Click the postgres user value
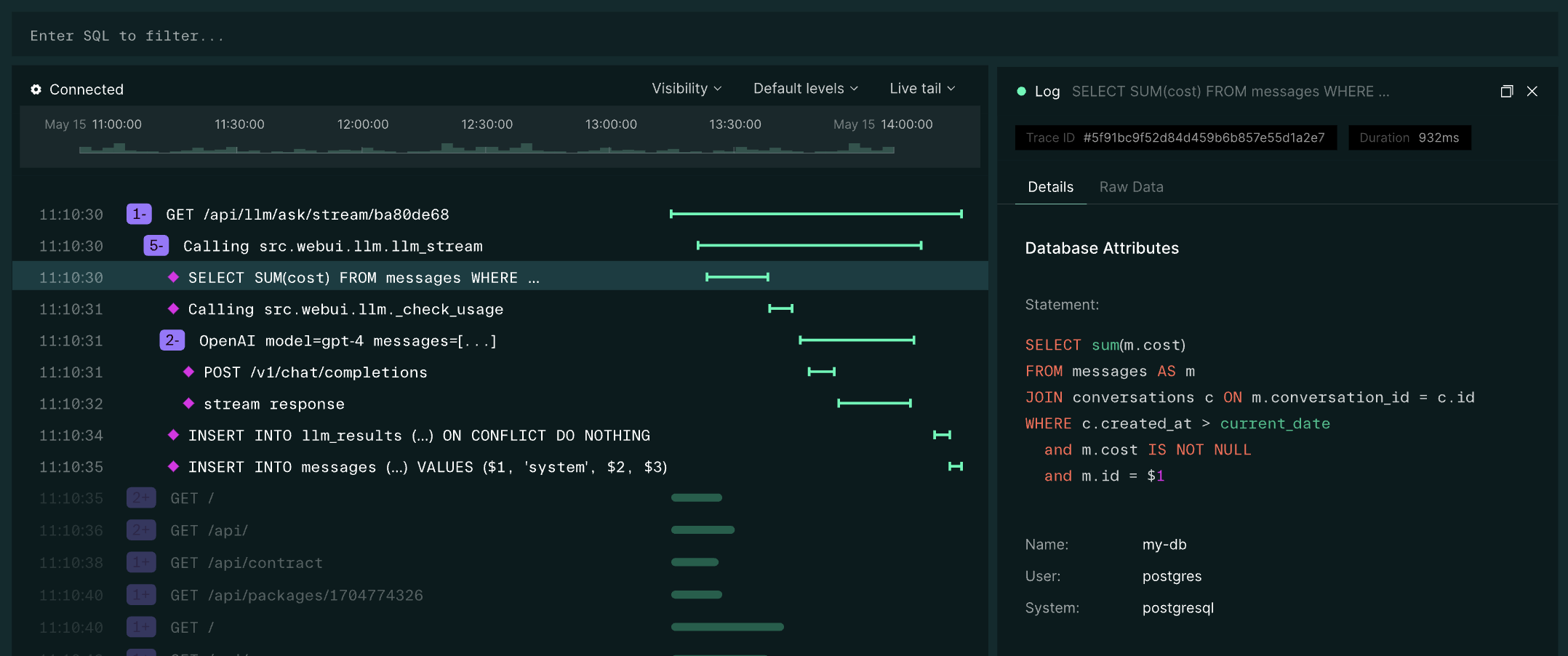Image resolution: width=1568 pixels, height=656 pixels. pos(1172,577)
